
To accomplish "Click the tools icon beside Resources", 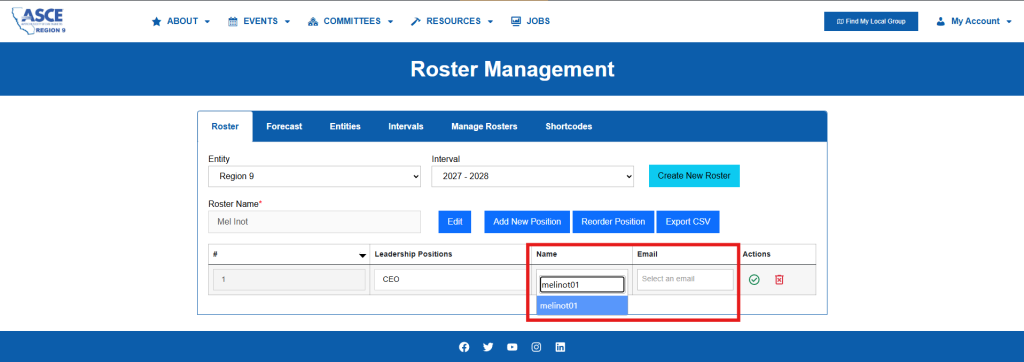I will point(415,21).
